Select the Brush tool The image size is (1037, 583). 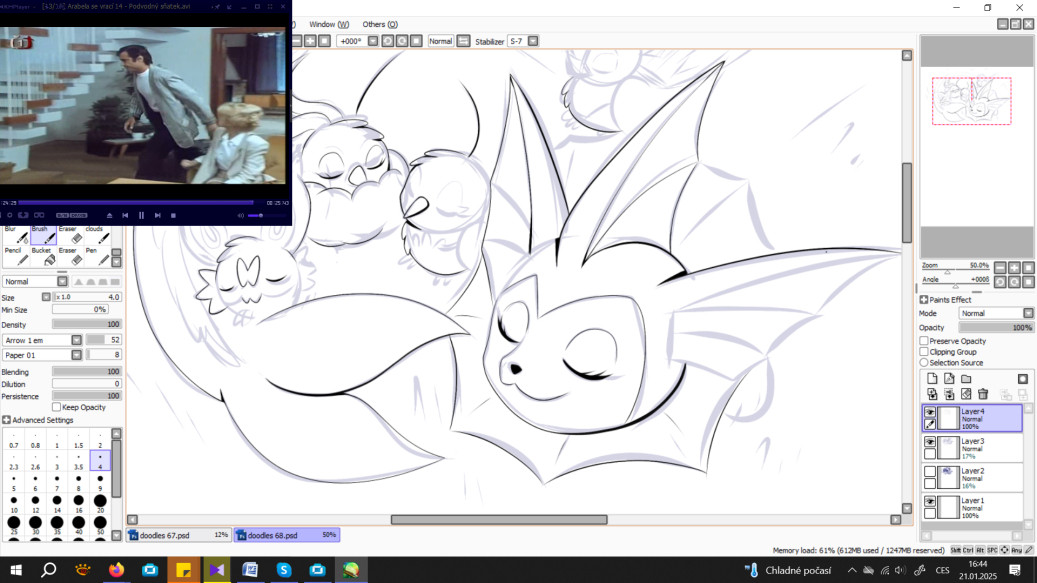pyautogui.click(x=43, y=234)
